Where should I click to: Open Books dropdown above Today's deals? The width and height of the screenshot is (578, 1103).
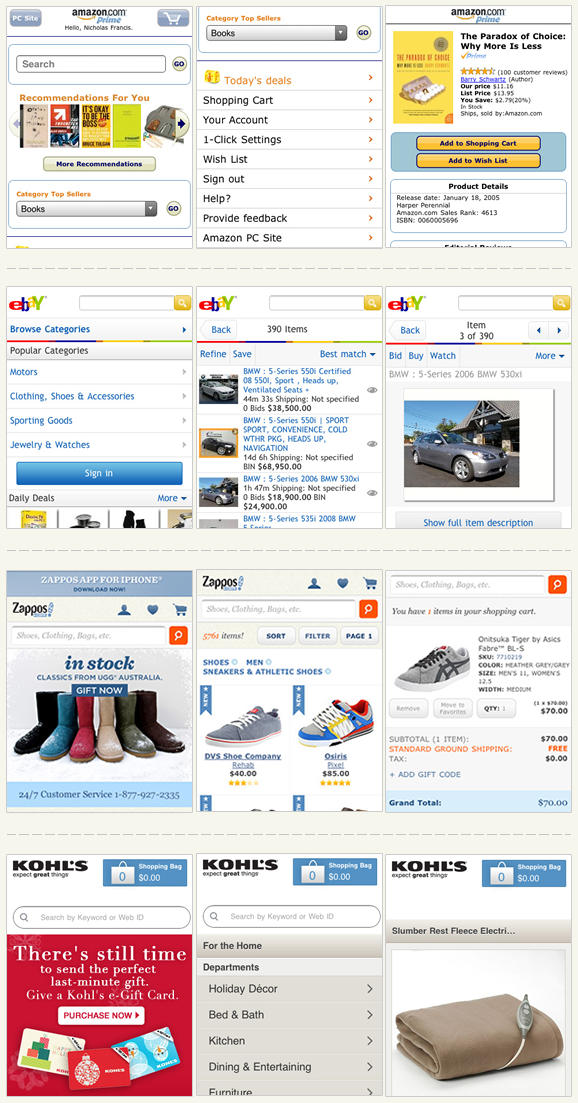276,32
